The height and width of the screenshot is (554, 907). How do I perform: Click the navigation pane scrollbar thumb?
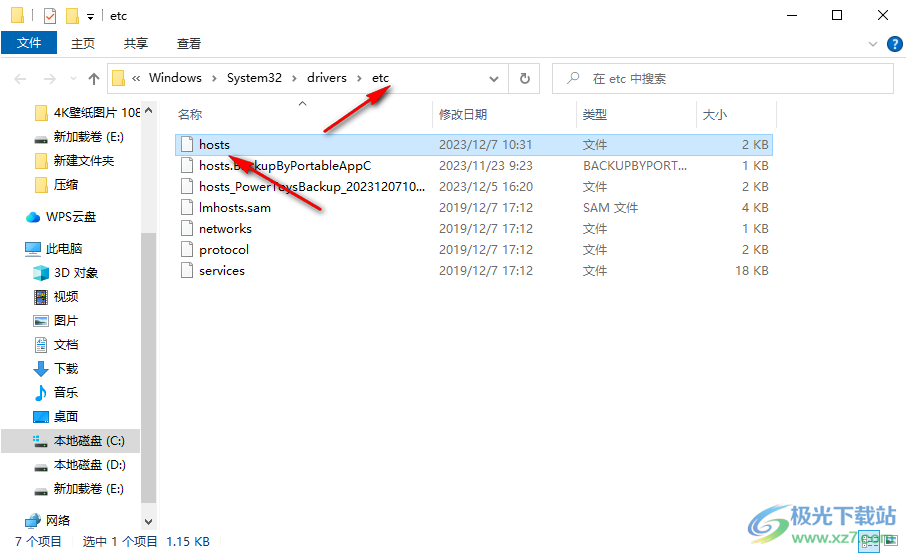[x=149, y=367]
